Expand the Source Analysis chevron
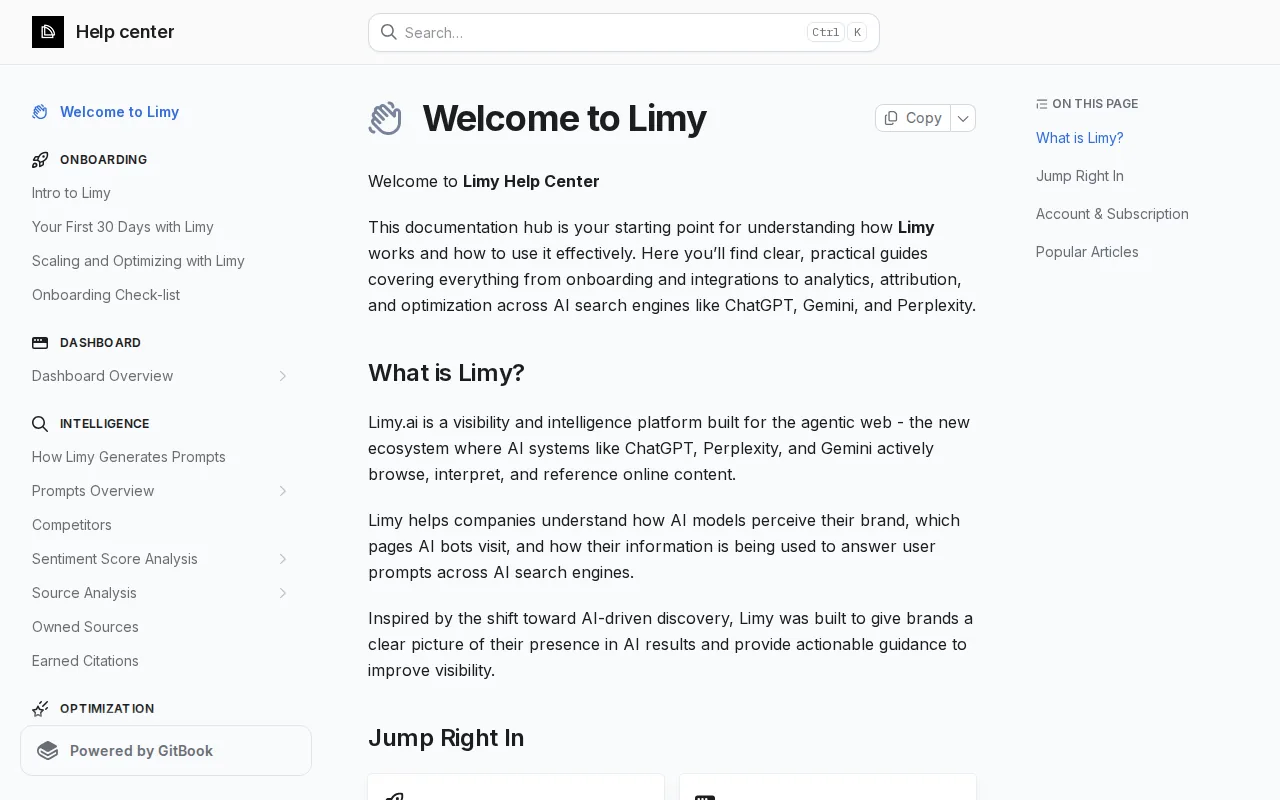Viewport: 1280px width, 800px height. click(283, 593)
